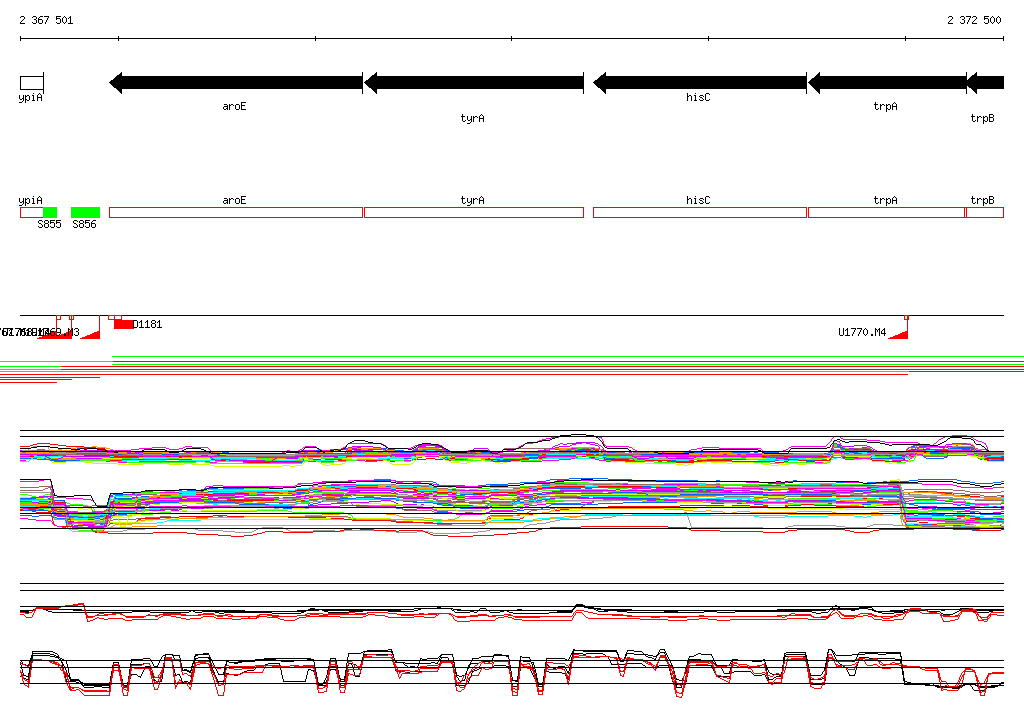
Task: Select the tyrA black gene arrow
Action: click(x=474, y=83)
